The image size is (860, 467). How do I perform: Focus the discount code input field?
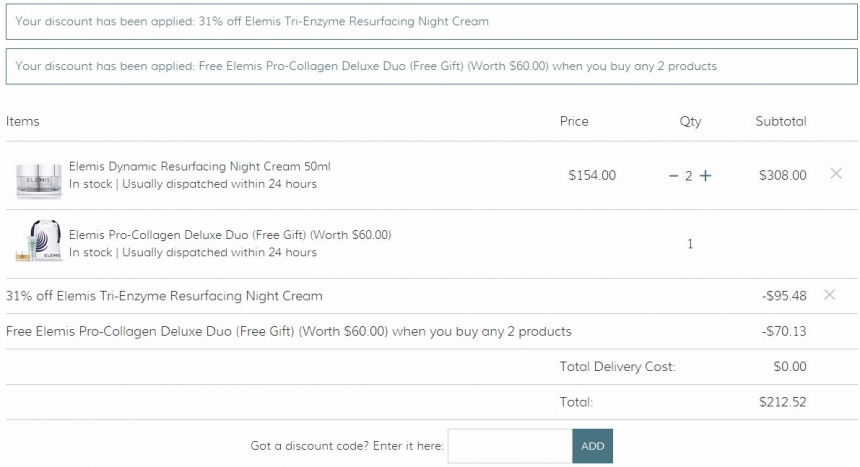coord(510,446)
